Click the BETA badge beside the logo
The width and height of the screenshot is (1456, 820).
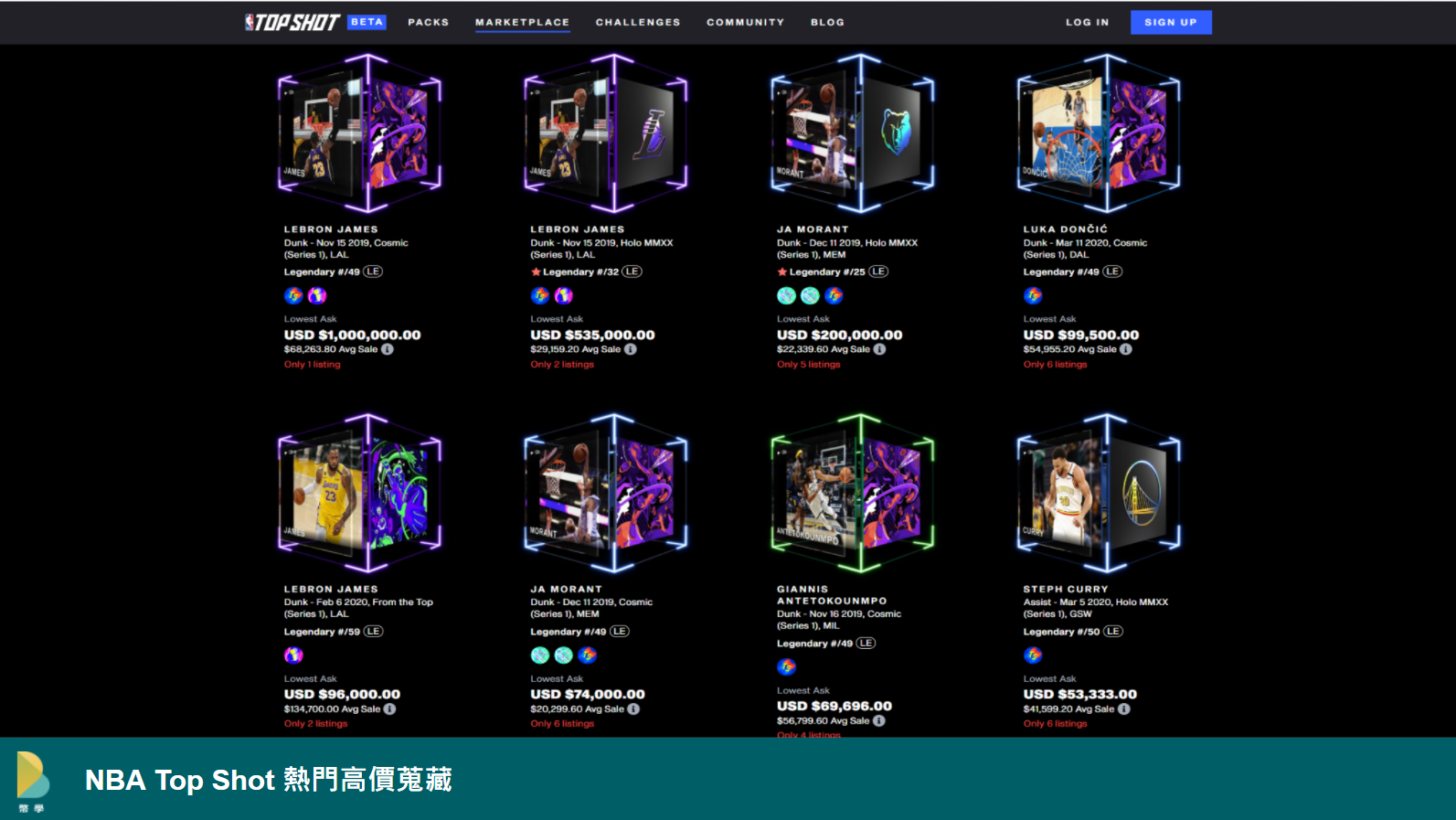point(367,22)
